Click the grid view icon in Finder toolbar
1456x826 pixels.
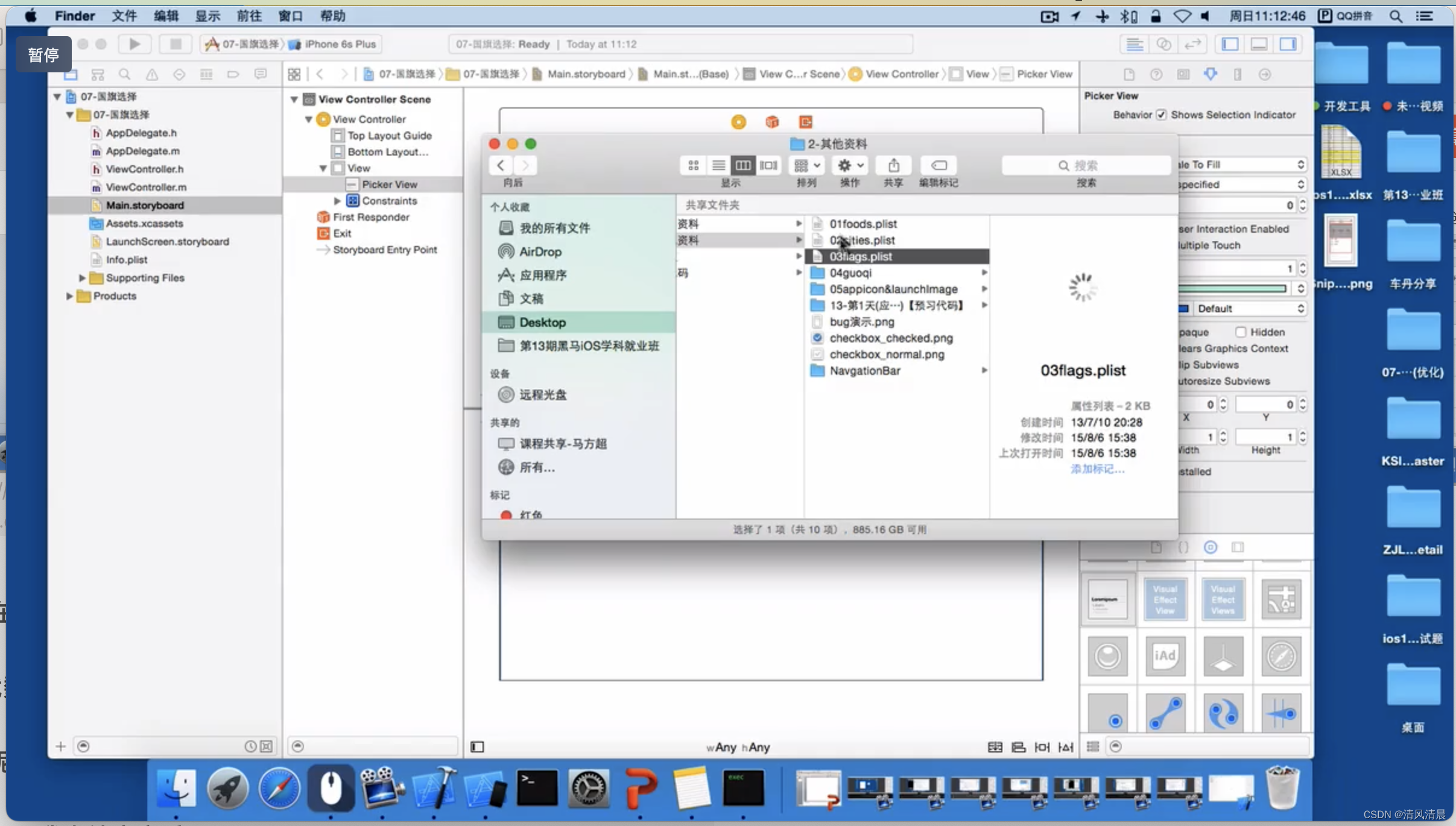coord(693,165)
